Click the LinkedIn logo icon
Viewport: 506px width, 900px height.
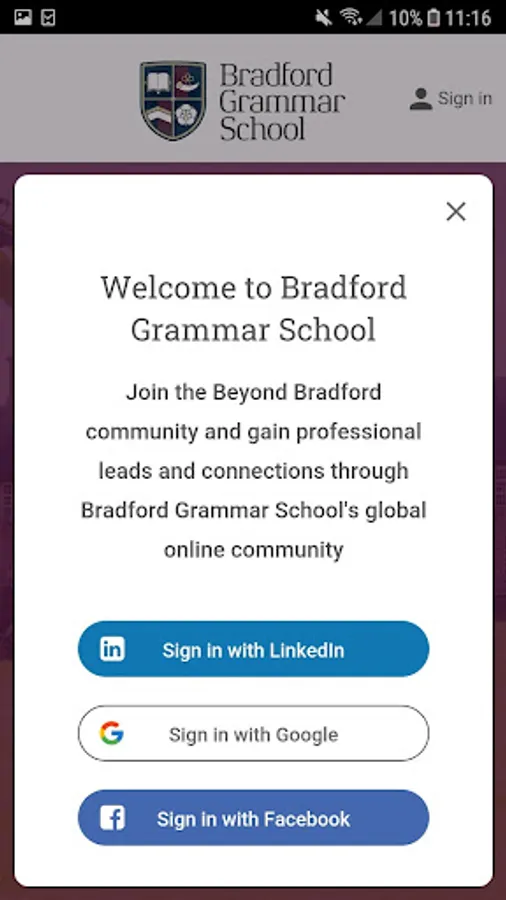112,649
